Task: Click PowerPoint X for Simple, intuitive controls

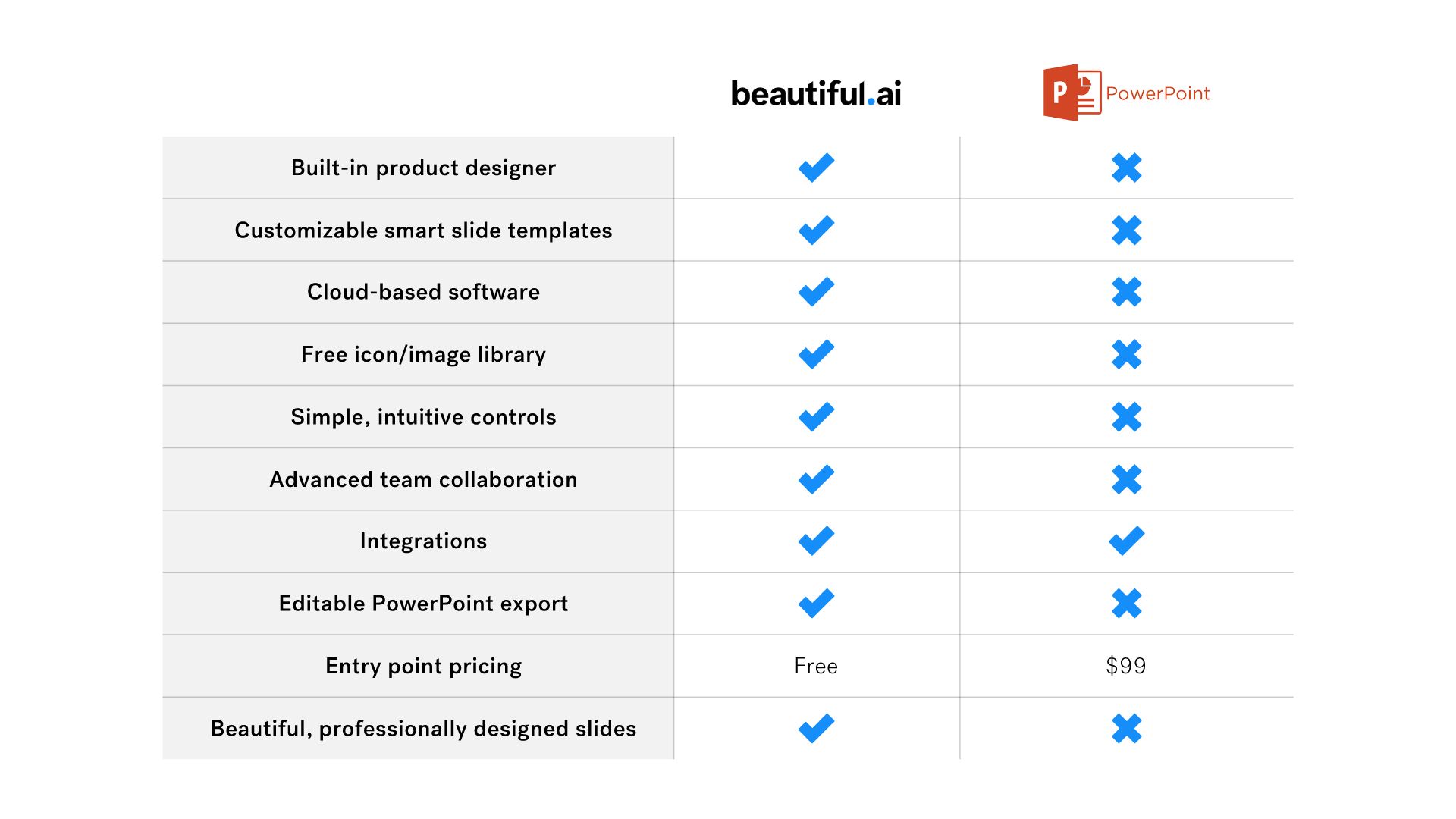Action: (1126, 416)
